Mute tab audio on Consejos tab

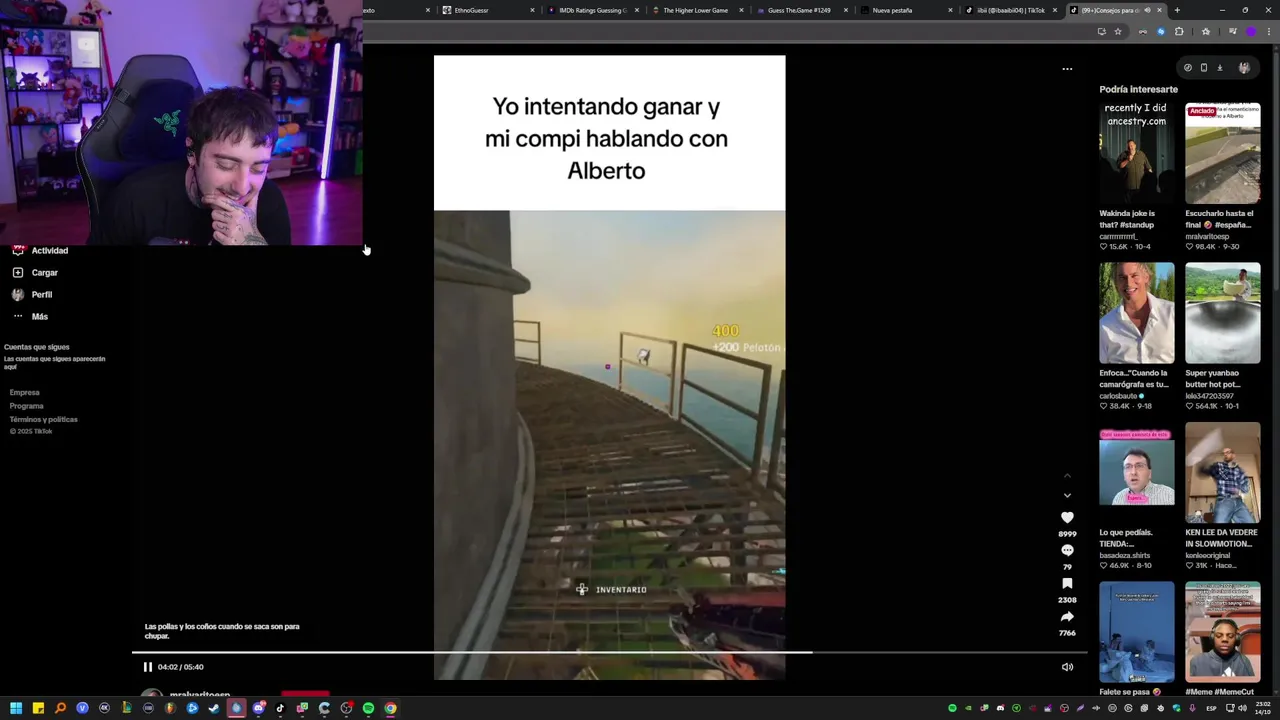point(1147,10)
